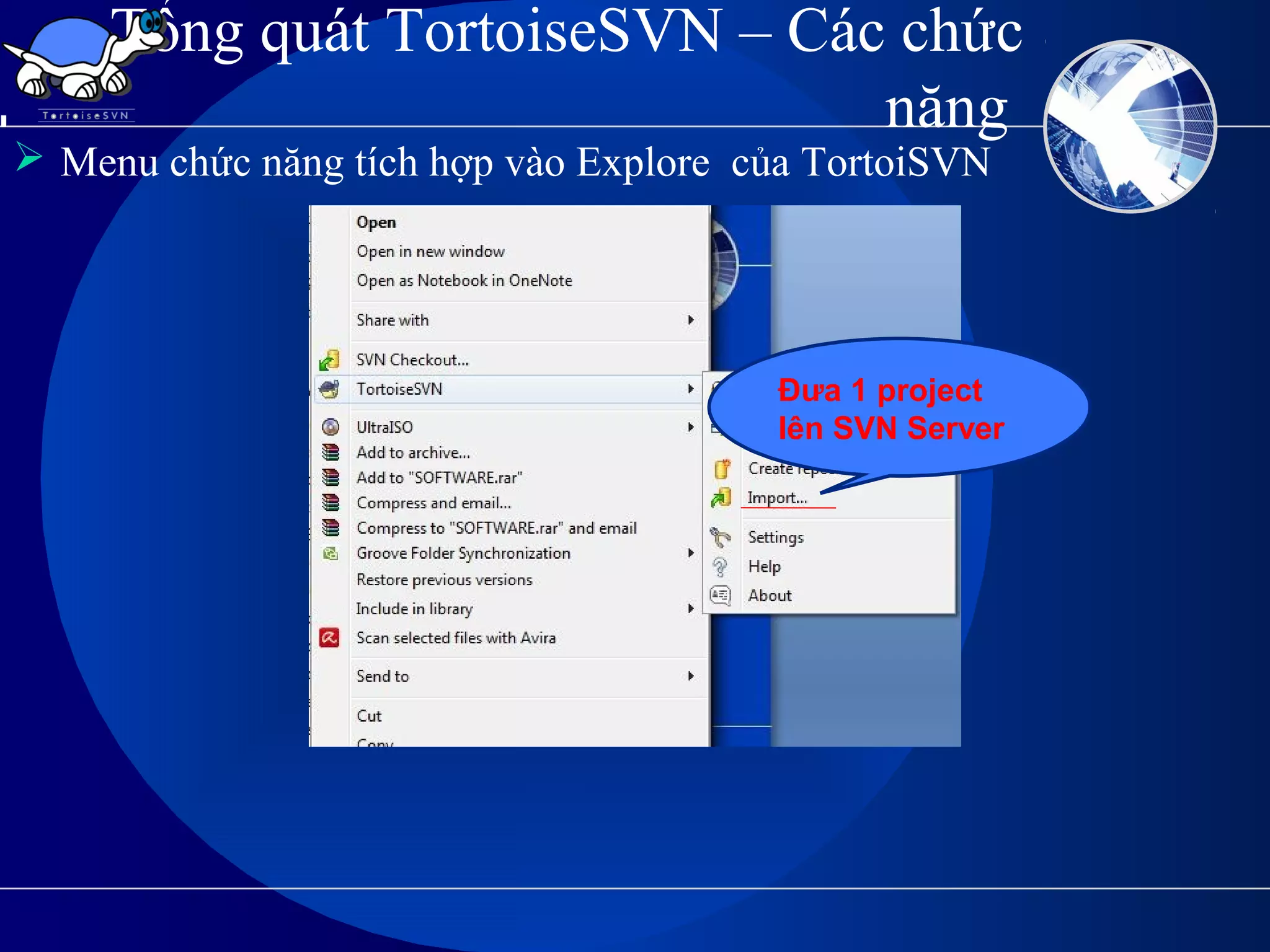Click the Create repository icon in the submenu

[721, 469]
